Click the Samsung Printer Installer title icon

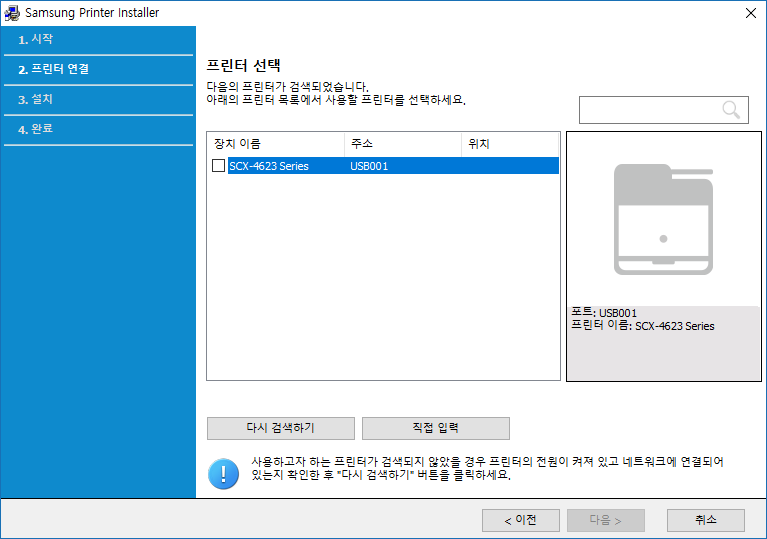click(x=12, y=12)
